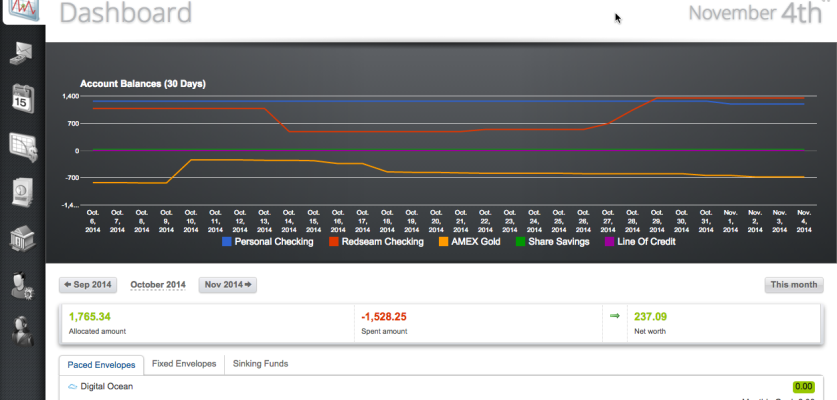837x400 pixels.
Task: Open the dashboard chart icon in sidebar
Action: 22,10
